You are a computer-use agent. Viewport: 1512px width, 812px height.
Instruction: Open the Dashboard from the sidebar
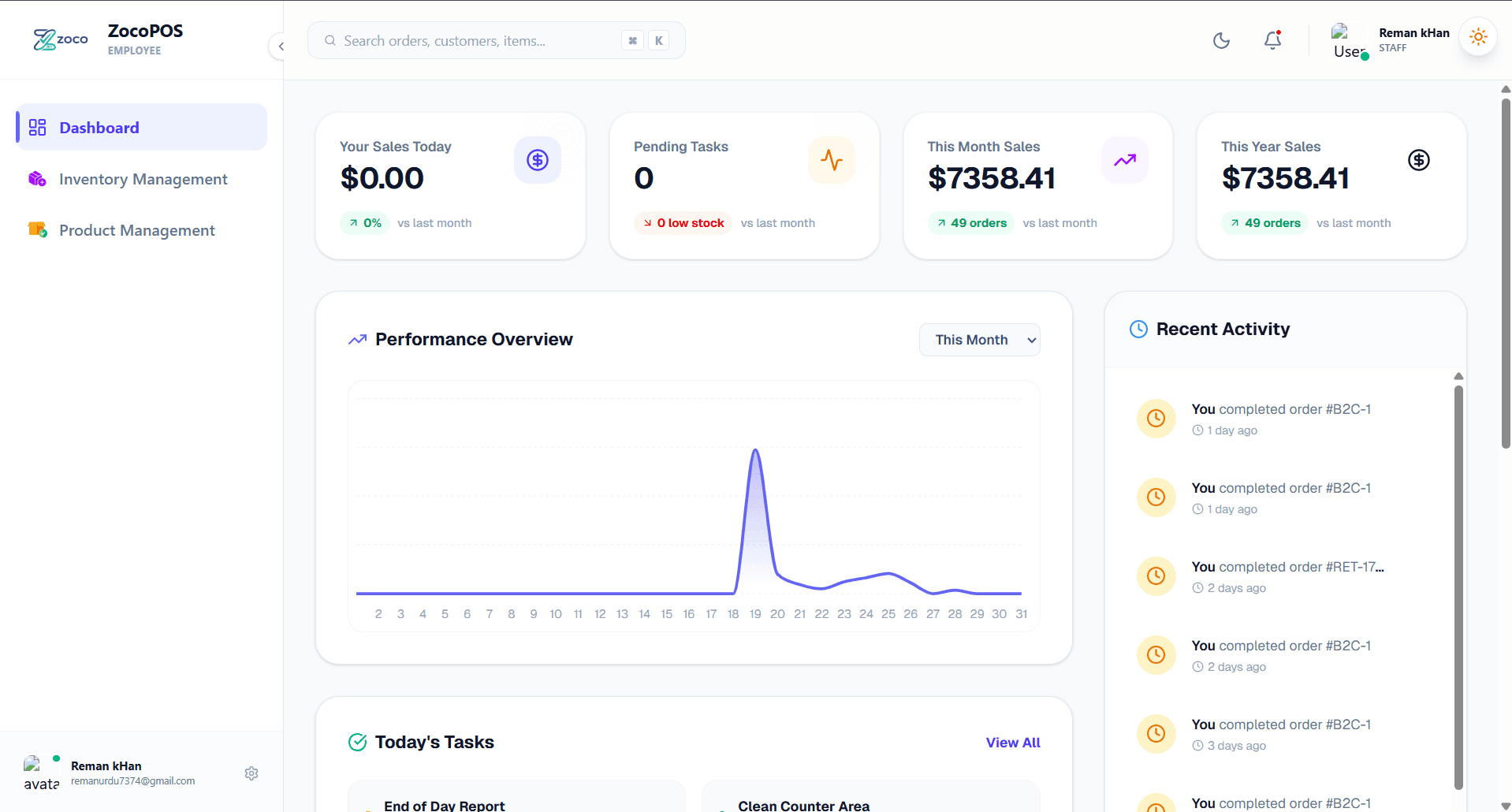pyautogui.click(x=99, y=127)
